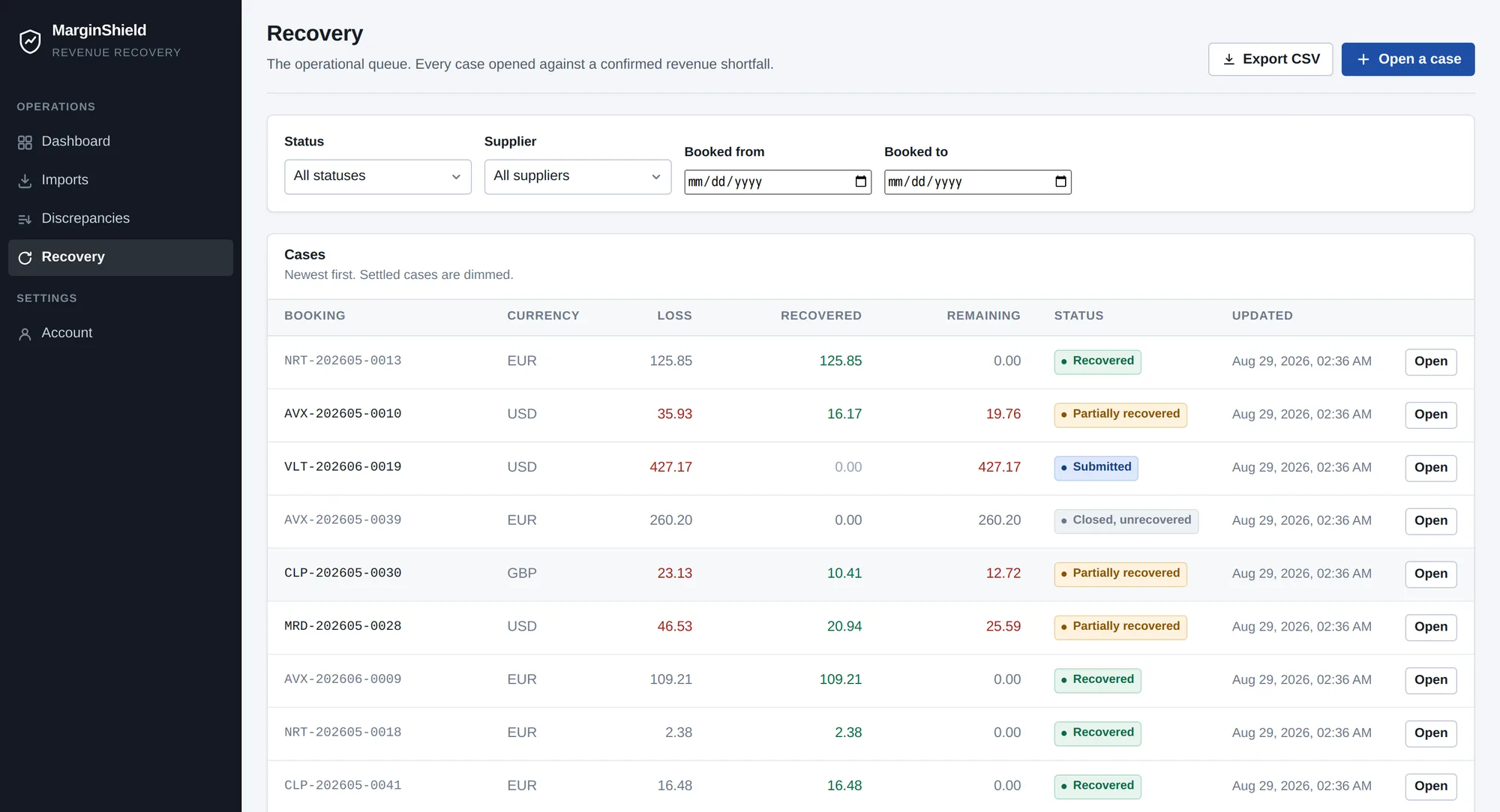
Task: Expand the All statuses dropdown
Action: tap(377, 177)
